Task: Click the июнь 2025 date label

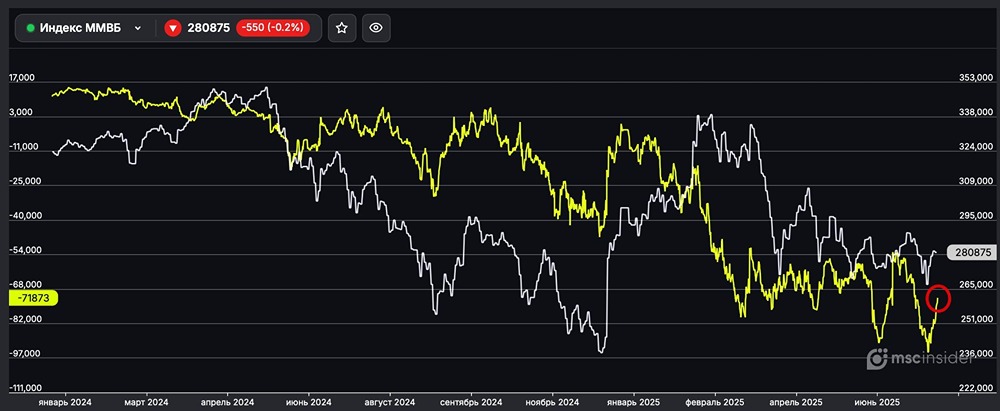Action: pos(877,402)
